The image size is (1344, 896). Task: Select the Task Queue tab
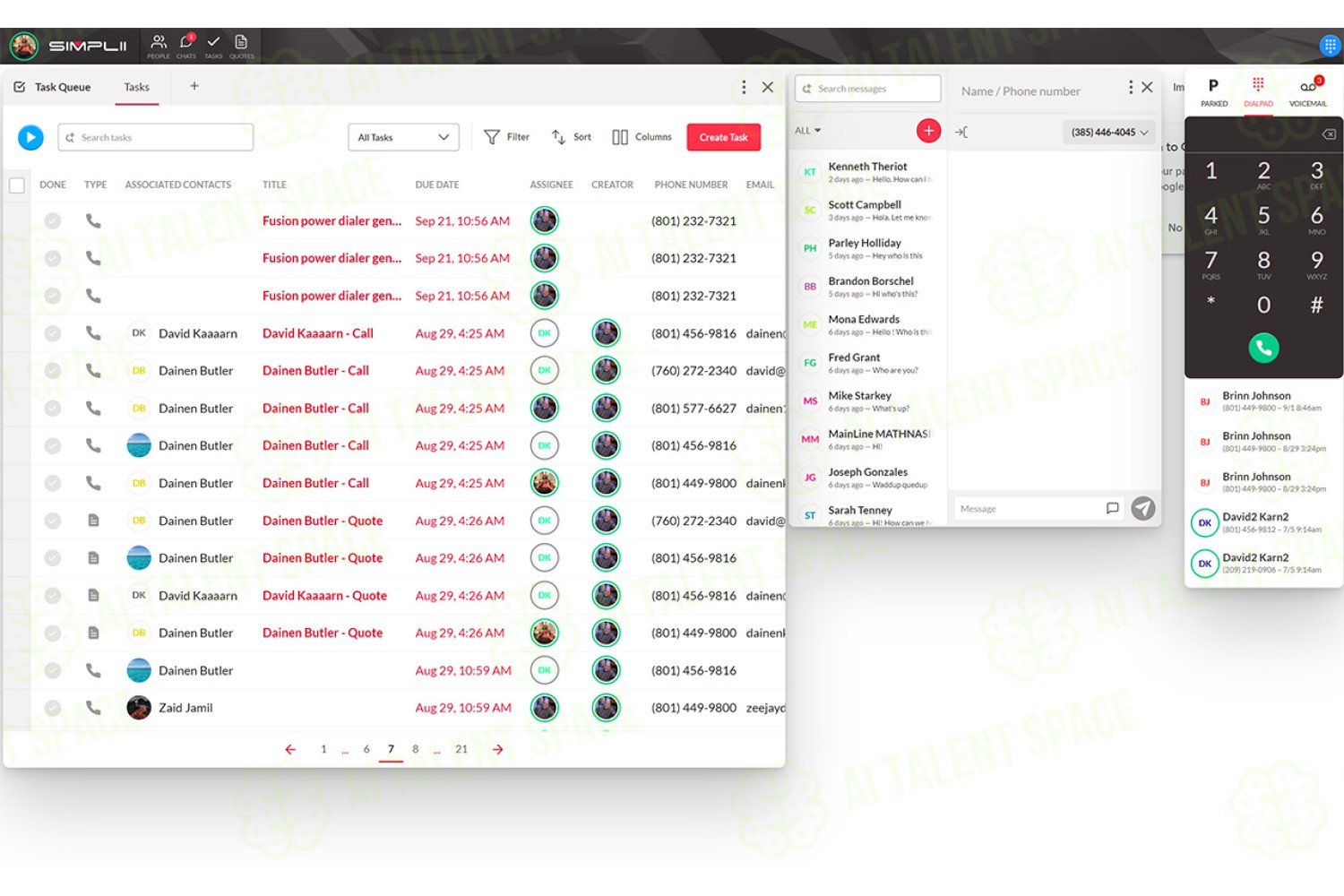(53, 87)
